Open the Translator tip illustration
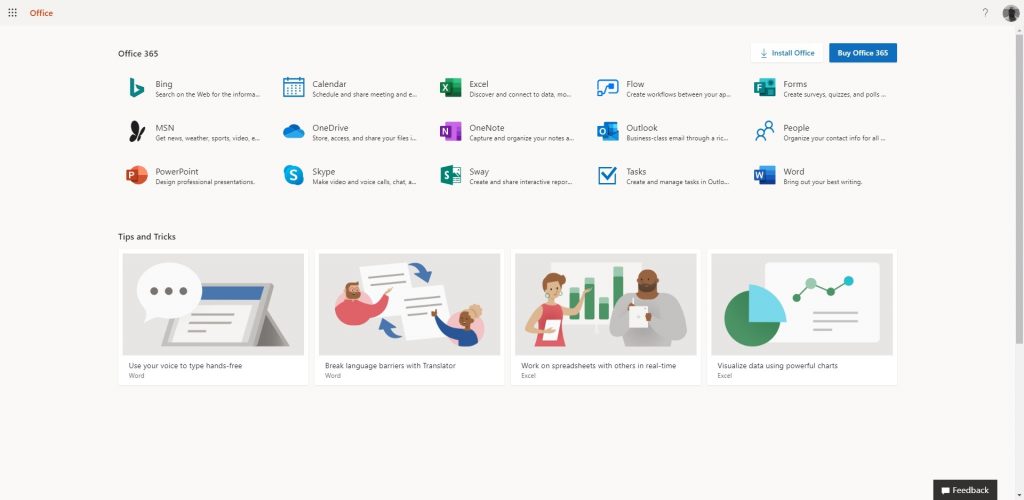The image size is (1024, 500). pyautogui.click(x=409, y=304)
